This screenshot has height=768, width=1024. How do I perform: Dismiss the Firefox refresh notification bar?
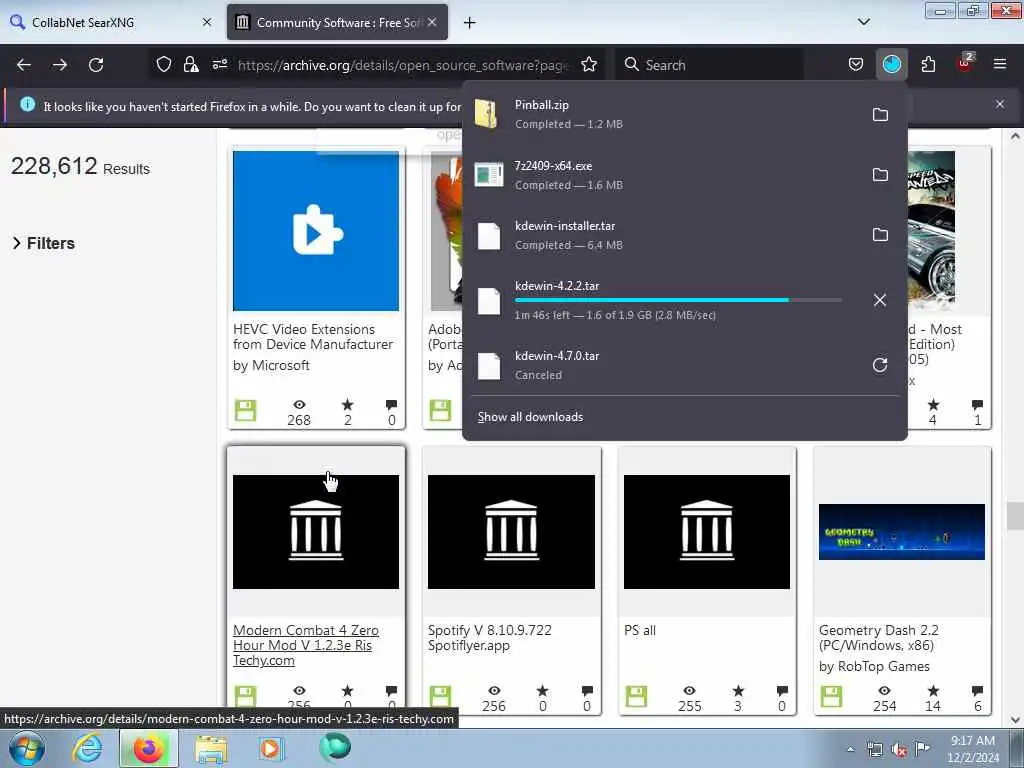(999, 104)
